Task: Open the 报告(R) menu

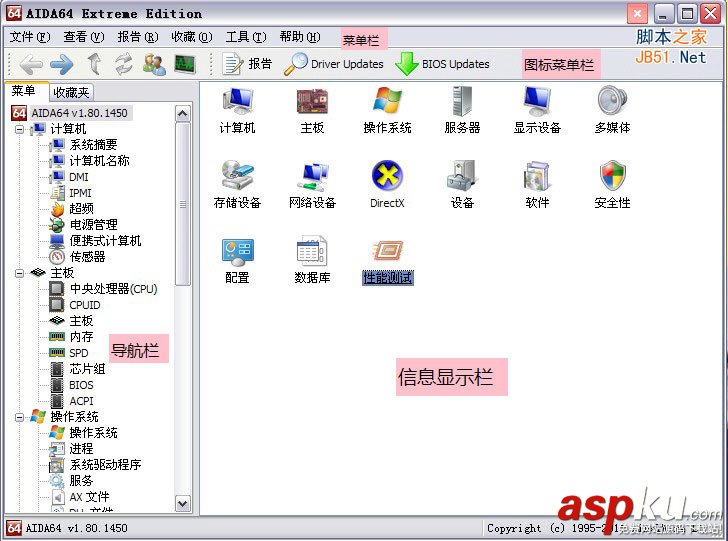Action: [138, 37]
